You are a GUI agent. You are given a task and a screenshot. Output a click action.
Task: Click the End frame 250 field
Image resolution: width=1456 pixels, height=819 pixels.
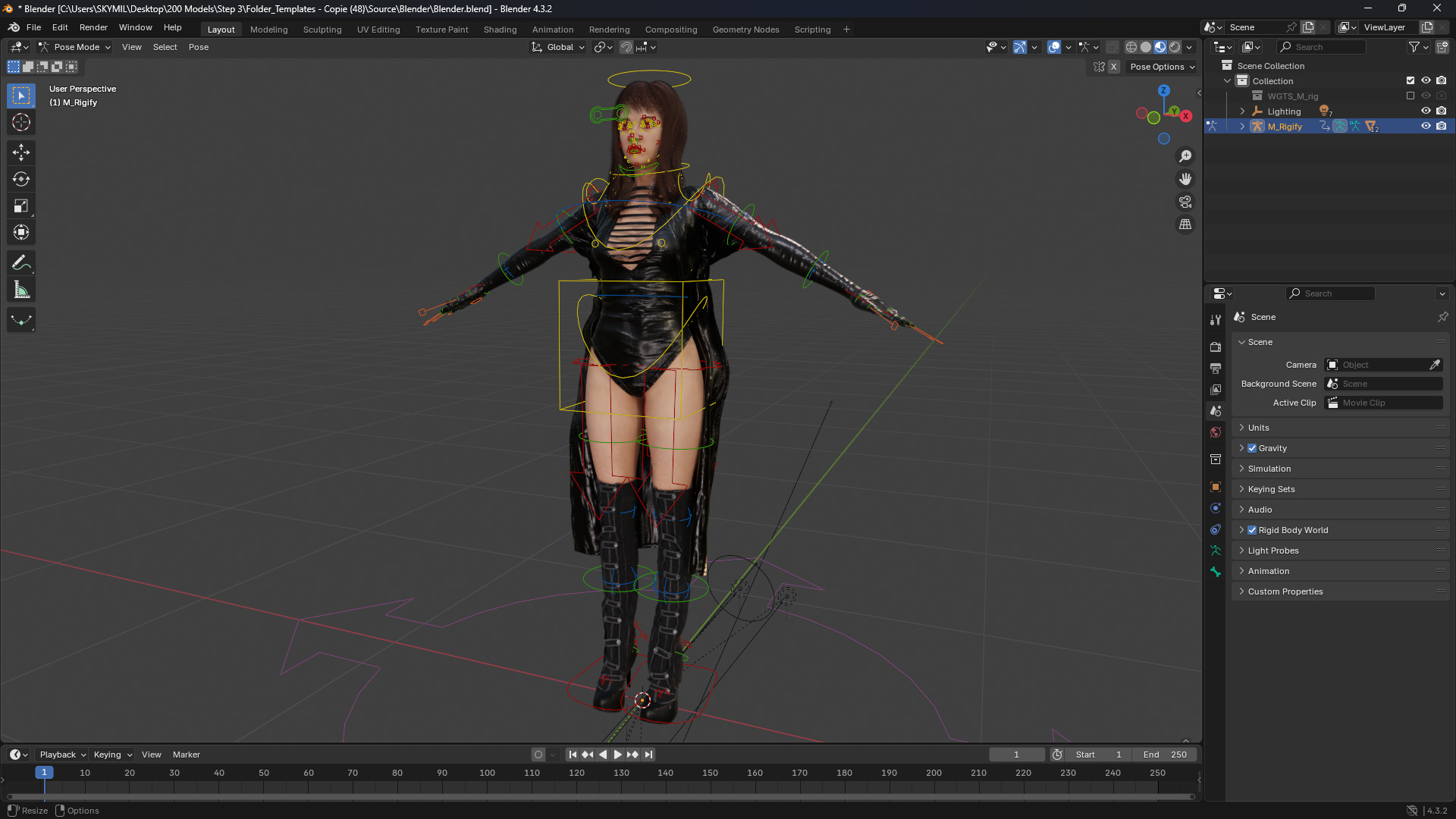click(1166, 755)
